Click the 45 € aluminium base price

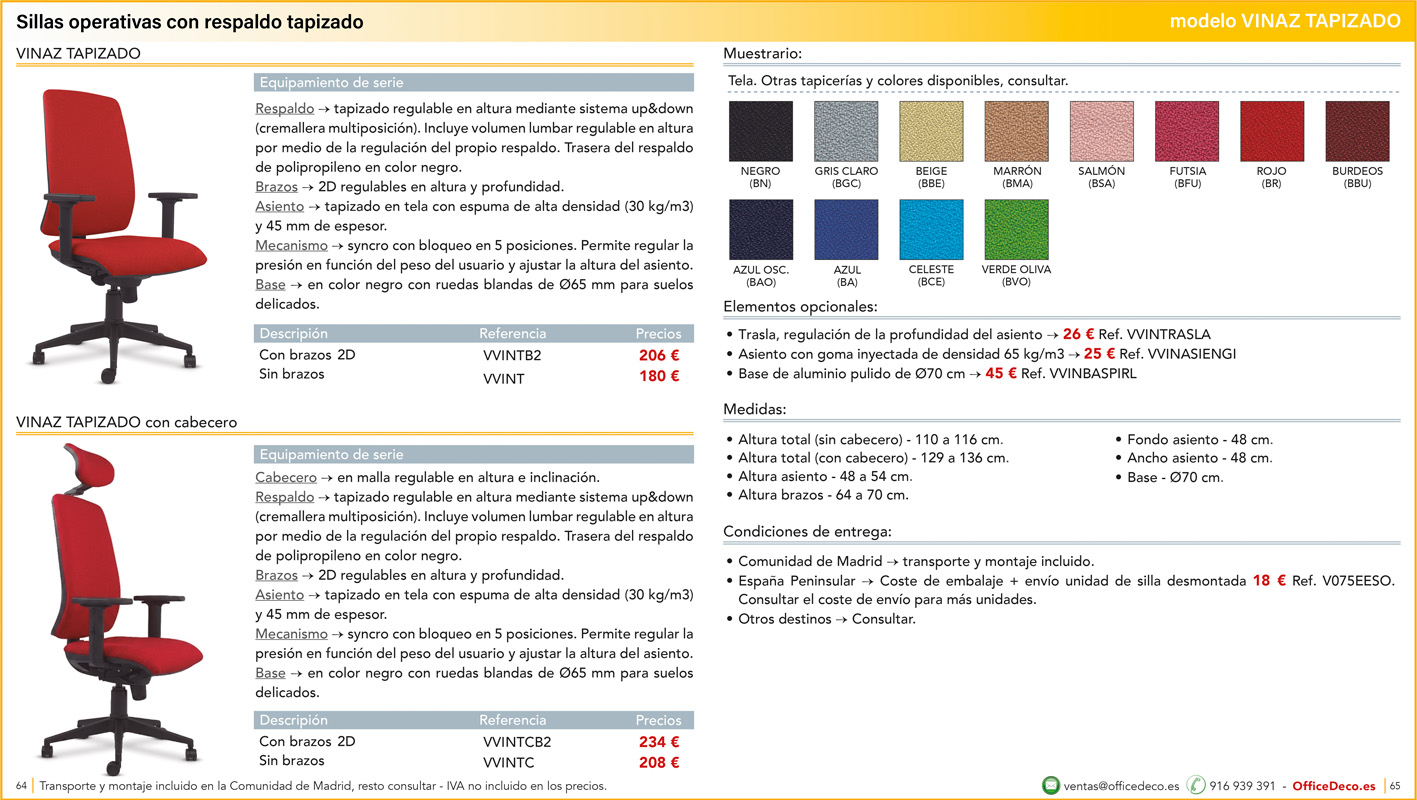coord(1001,373)
